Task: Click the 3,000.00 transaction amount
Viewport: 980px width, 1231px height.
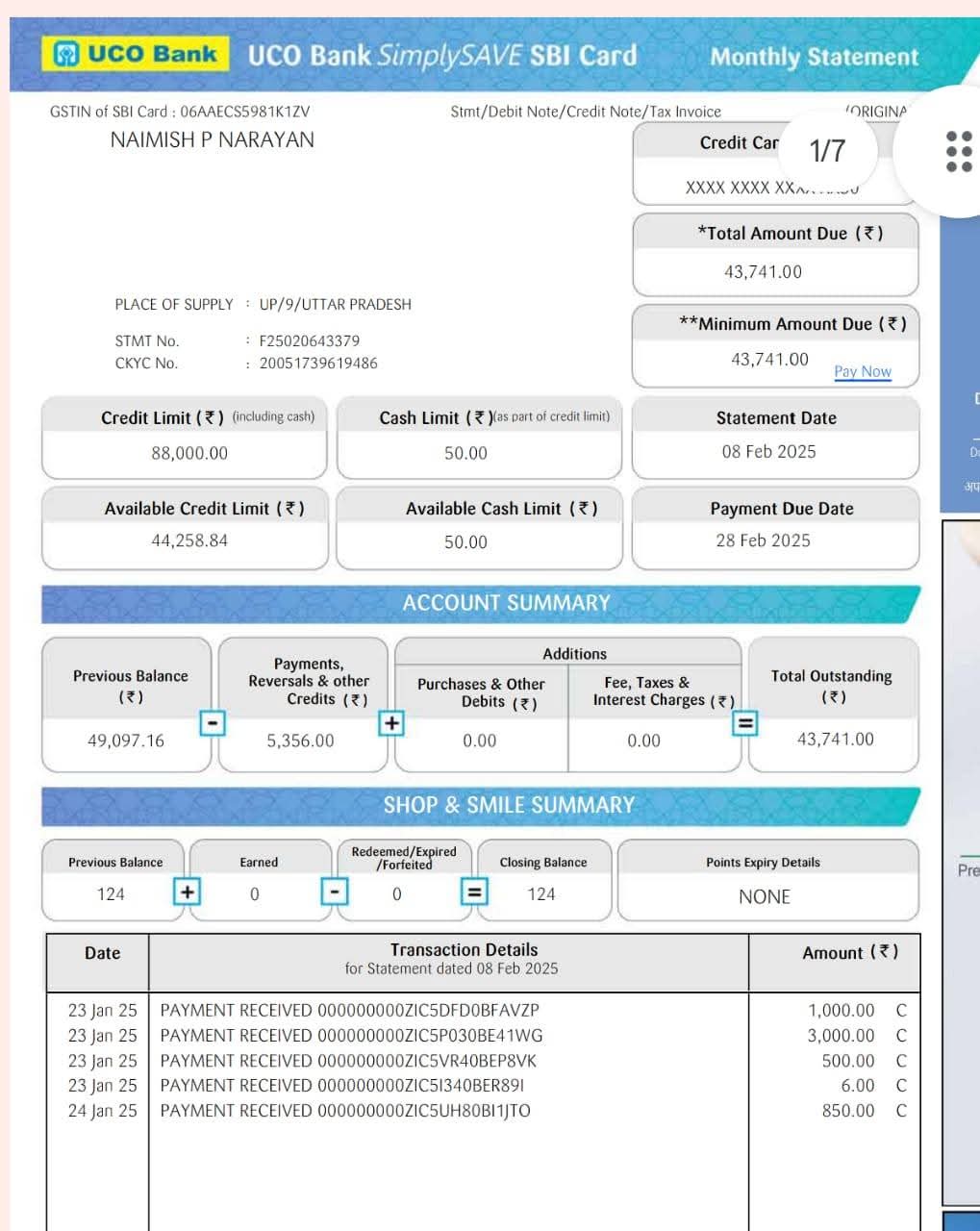Action: tap(842, 1036)
